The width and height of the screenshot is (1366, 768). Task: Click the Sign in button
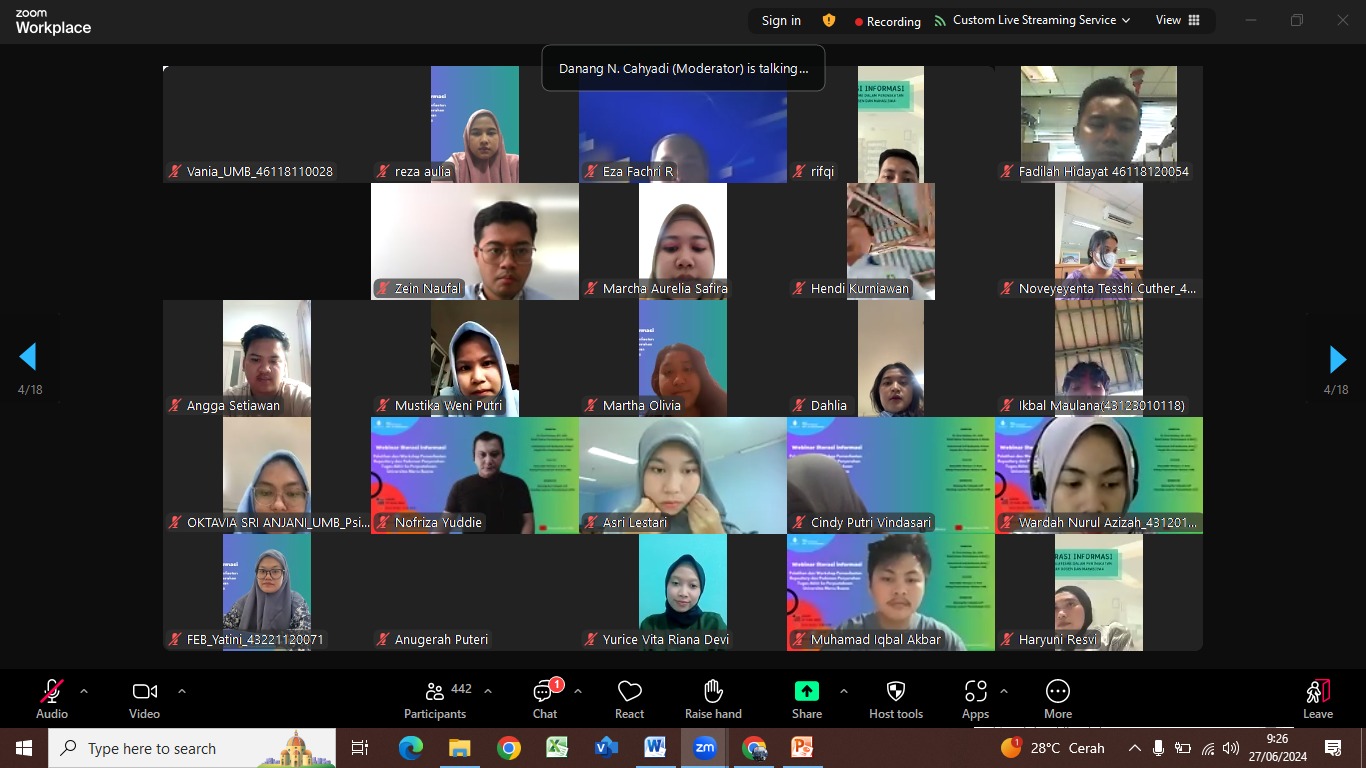pyautogui.click(x=781, y=20)
